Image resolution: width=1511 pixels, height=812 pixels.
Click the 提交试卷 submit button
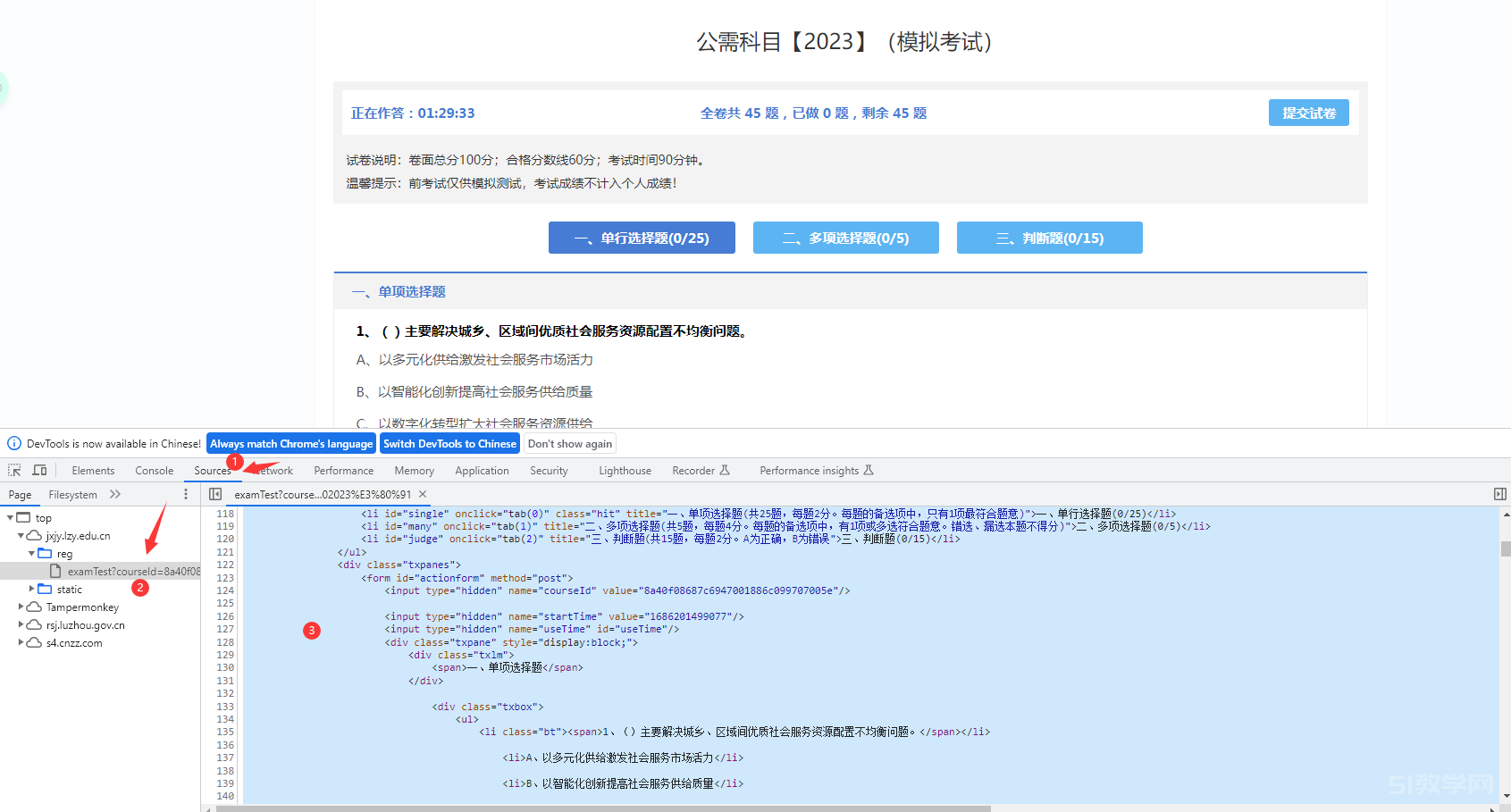[x=1308, y=113]
